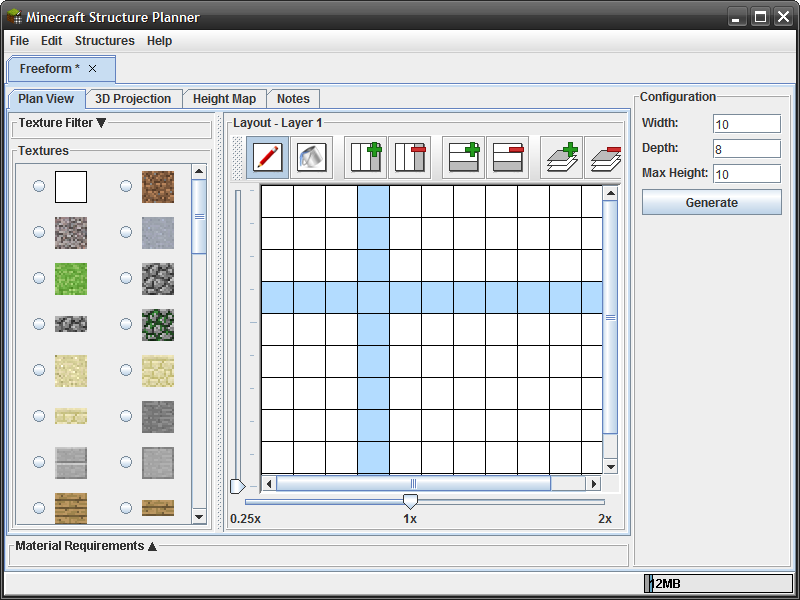Click the grid vertical scroll down arrow
This screenshot has width=800, height=600.
click(x=610, y=466)
